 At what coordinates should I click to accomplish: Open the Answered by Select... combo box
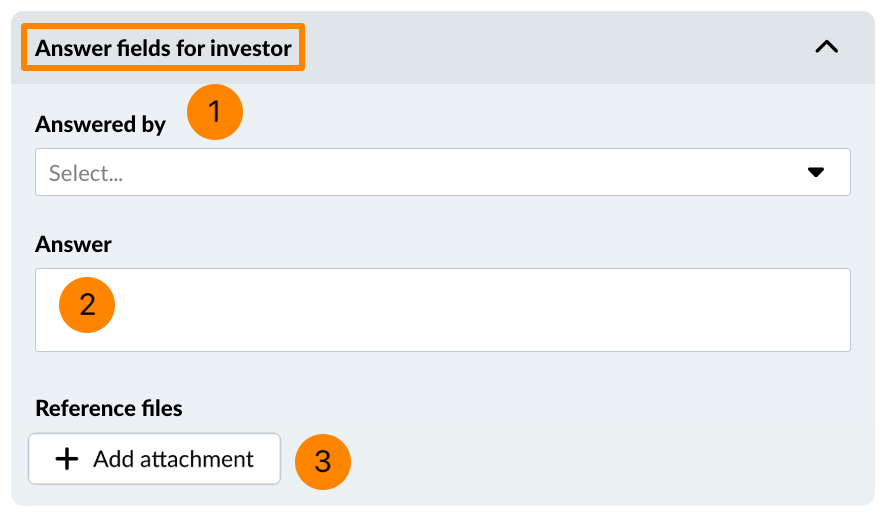(442, 172)
